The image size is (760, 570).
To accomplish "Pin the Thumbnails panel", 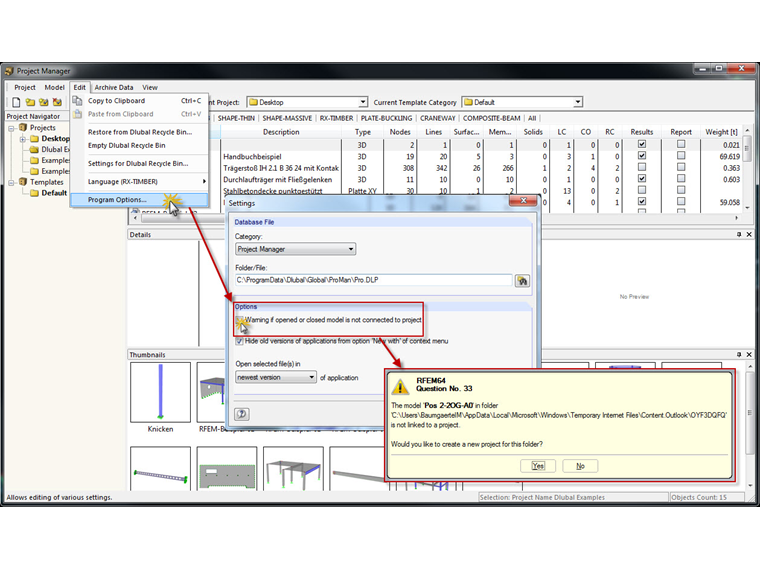I will pyautogui.click(x=739, y=355).
